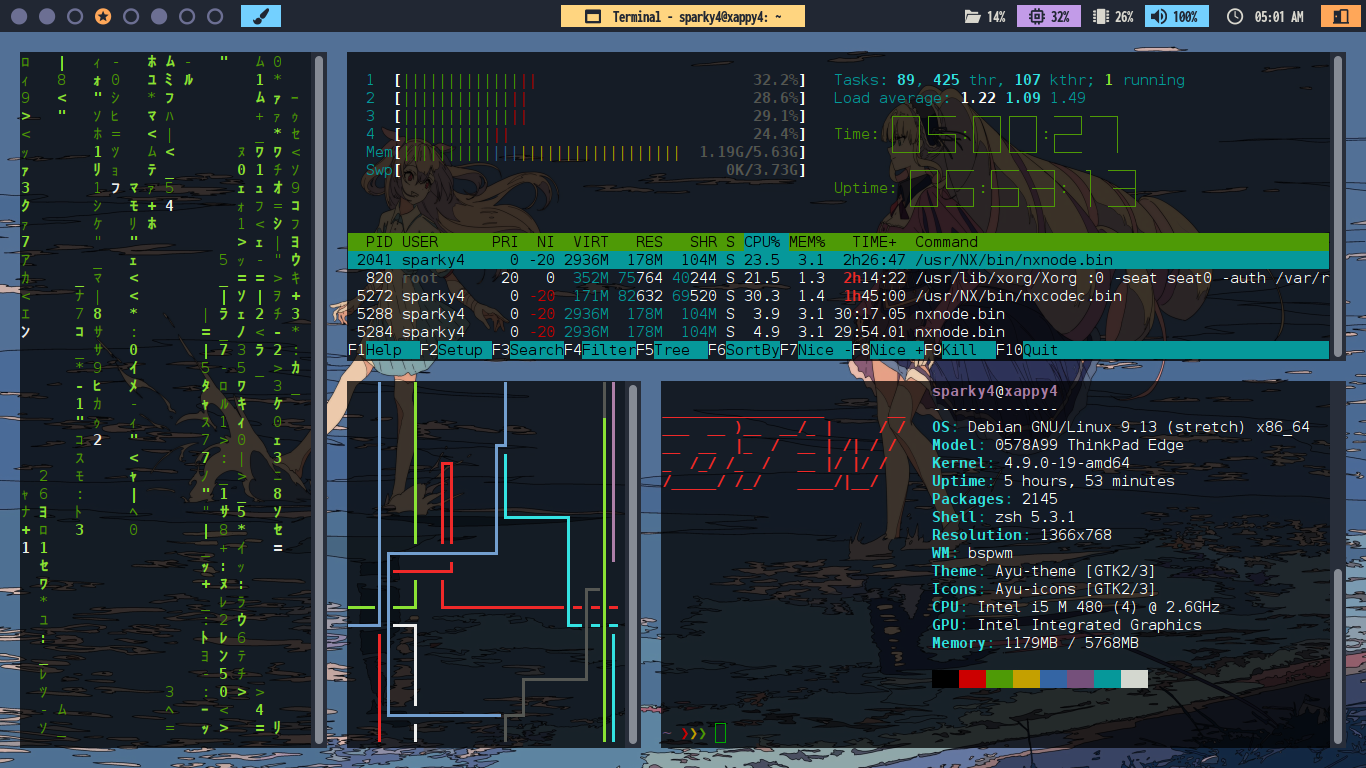Click the paintbrush icon in the top bar
Image resolution: width=1366 pixels, height=768 pixels.
[261, 16]
